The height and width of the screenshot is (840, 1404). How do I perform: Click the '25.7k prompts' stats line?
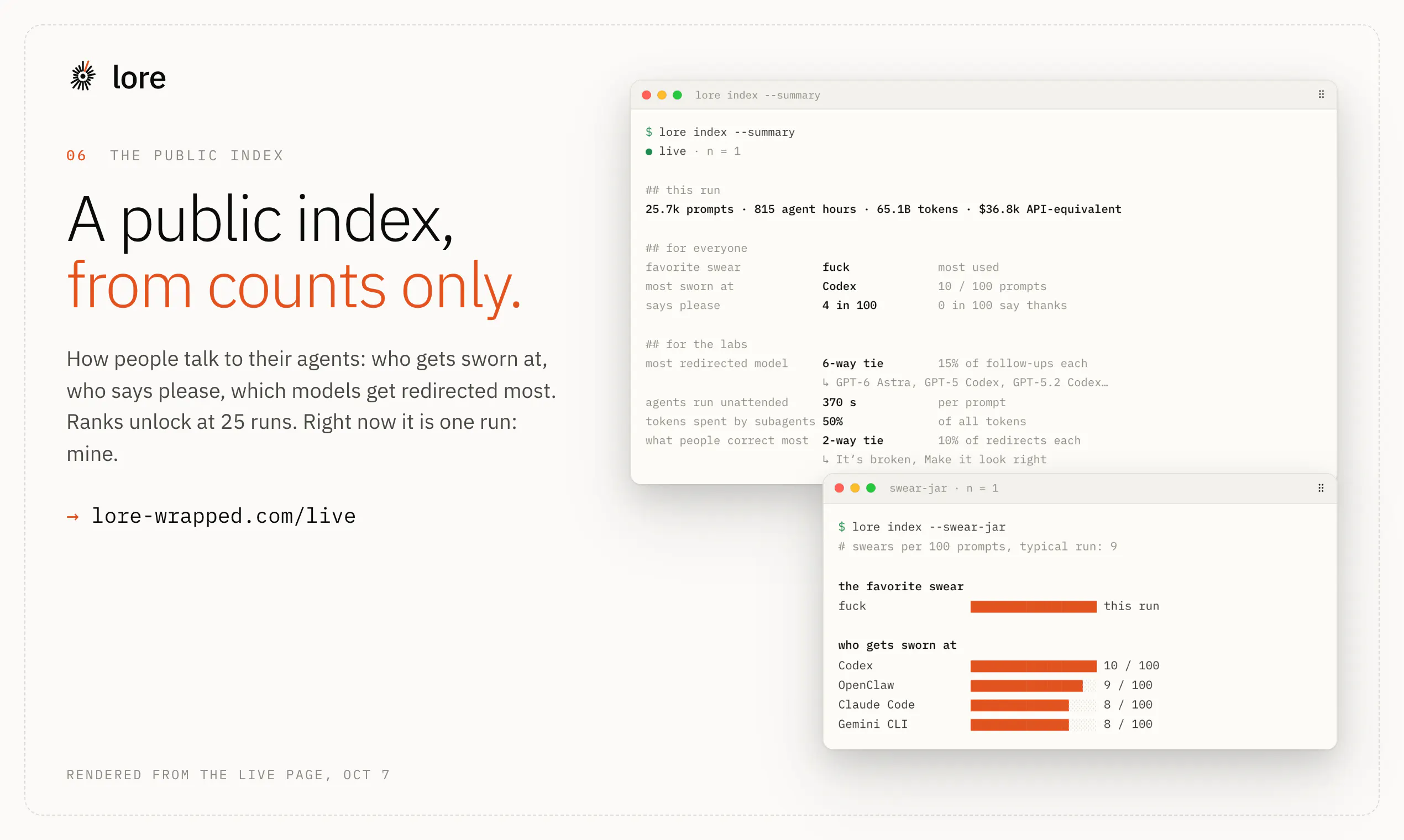tap(883, 209)
